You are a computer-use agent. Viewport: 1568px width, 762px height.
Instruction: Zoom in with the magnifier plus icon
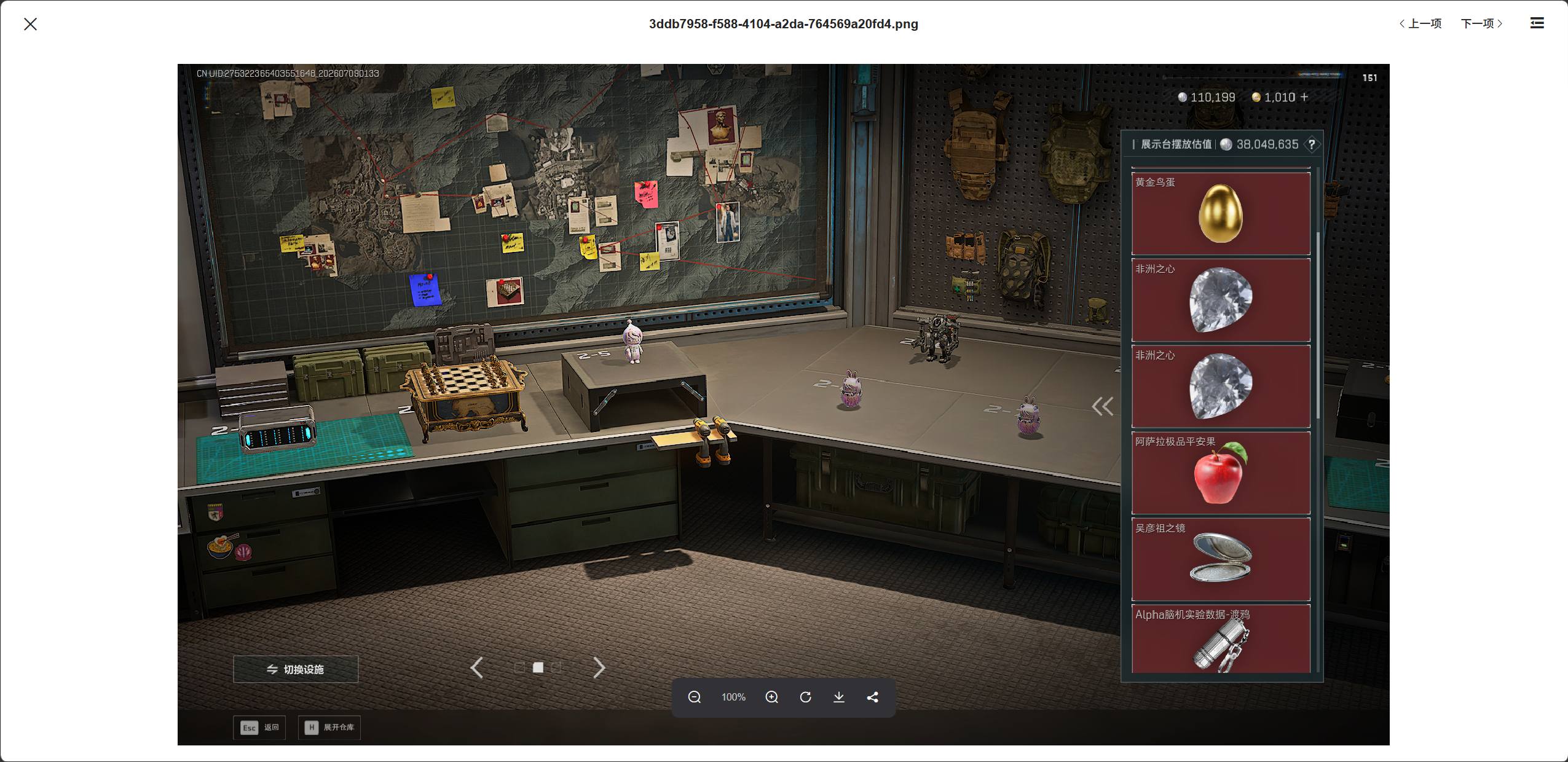[771, 697]
